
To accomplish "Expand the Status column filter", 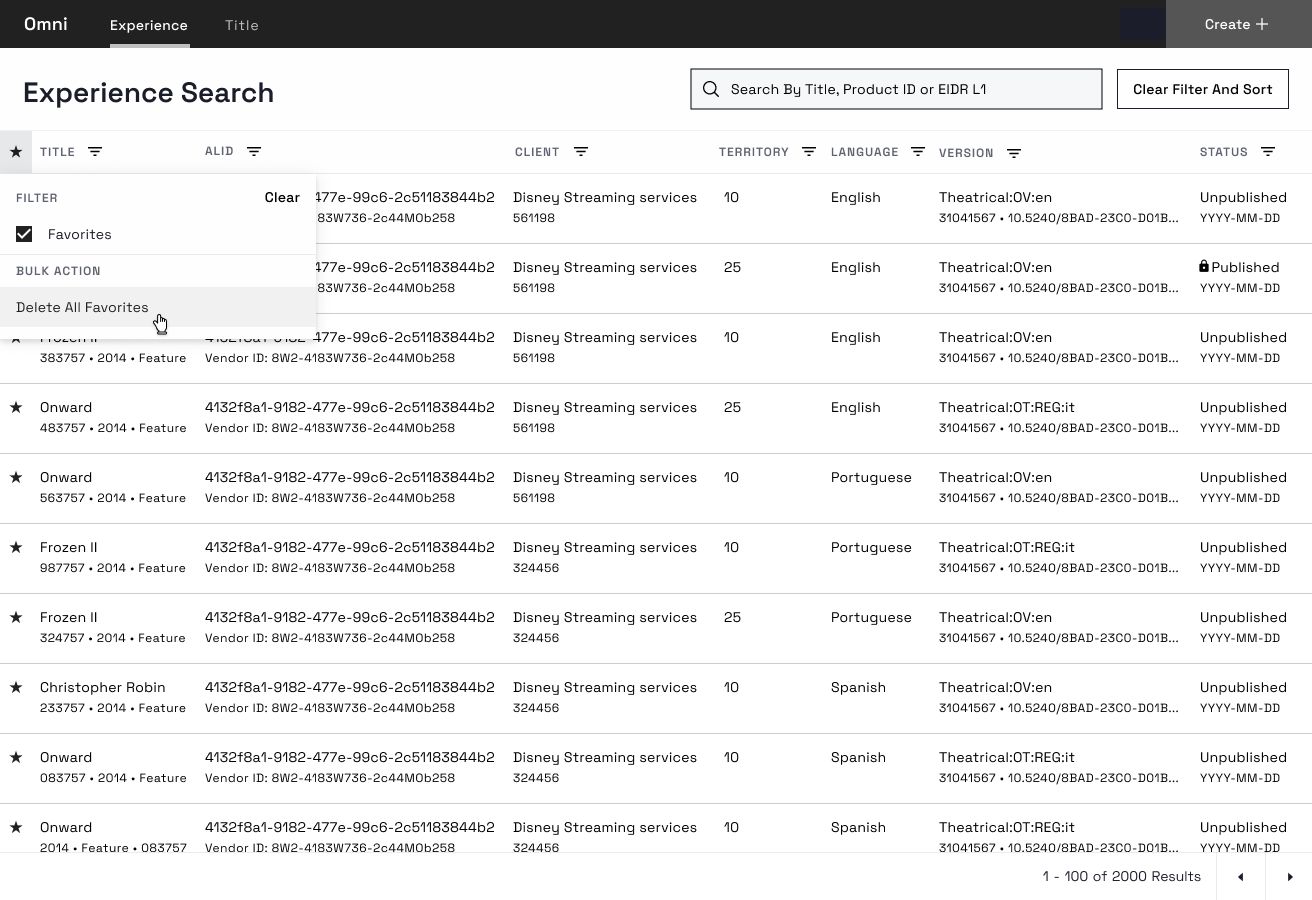I will point(1268,152).
